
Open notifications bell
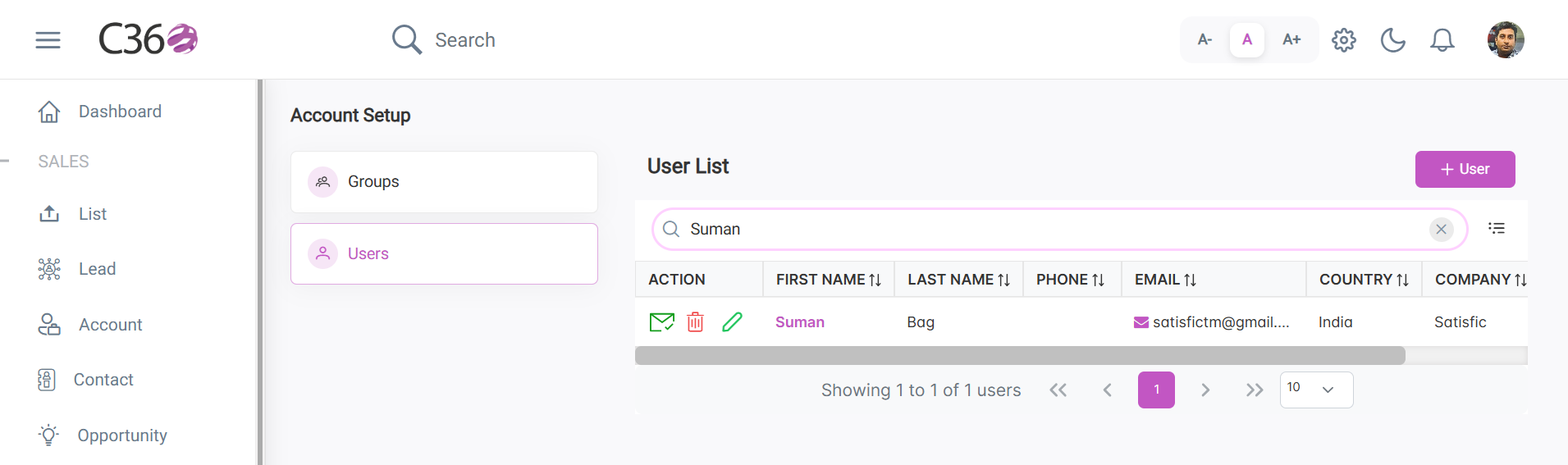(1442, 39)
